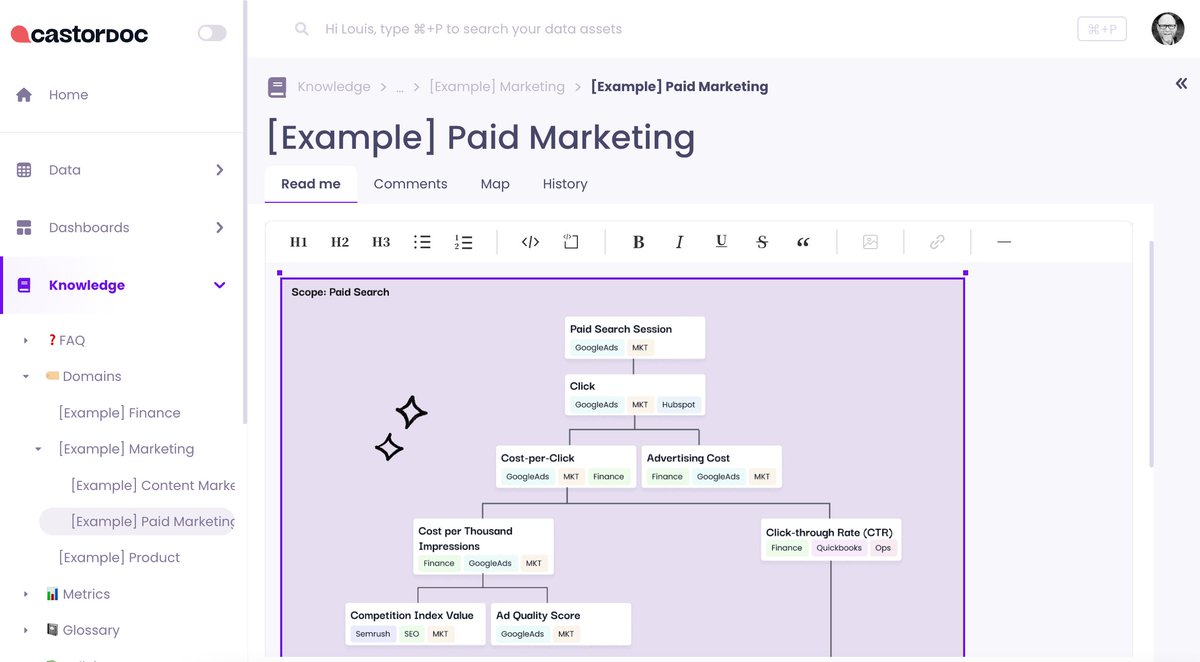The image size is (1200, 662).
Task: Collapse the Knowledge section chevron
Action: (220, 285)
